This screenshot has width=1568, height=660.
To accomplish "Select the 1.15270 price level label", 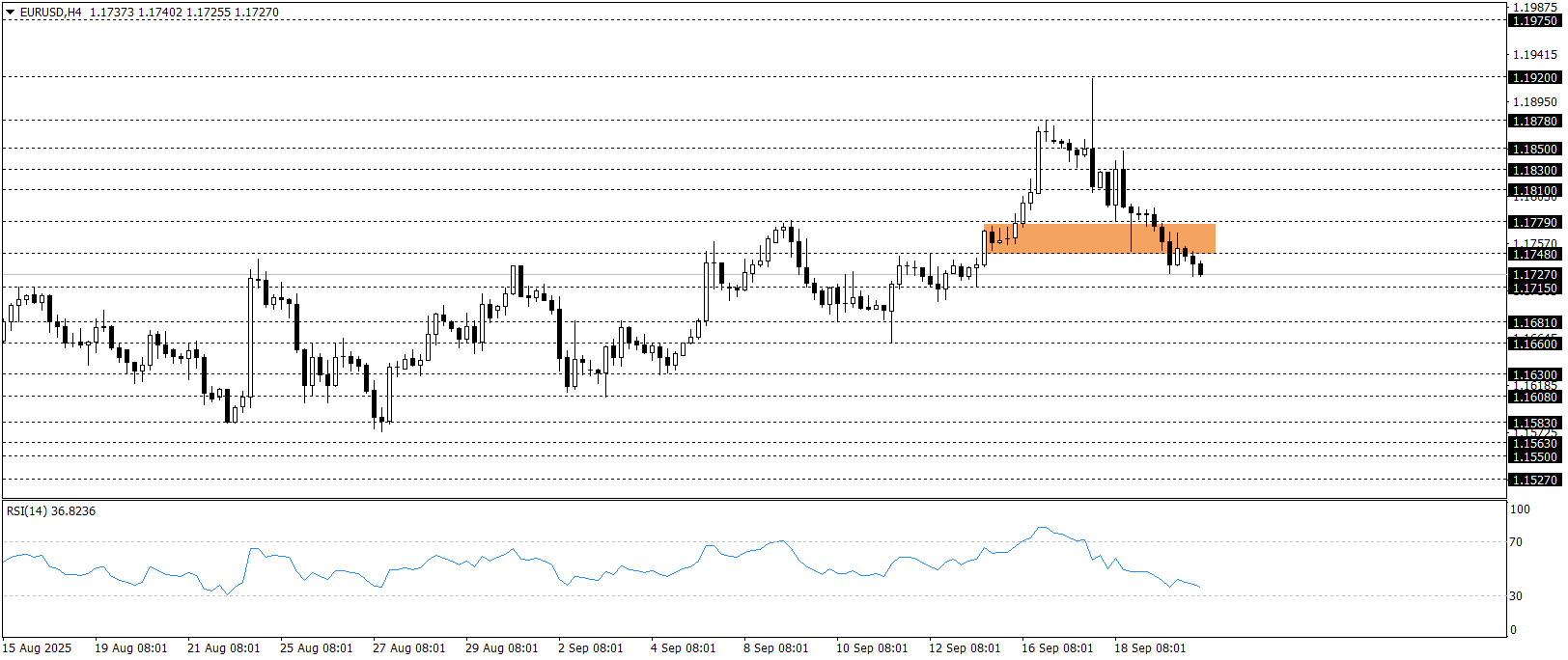I will [x=1534, y=480].
